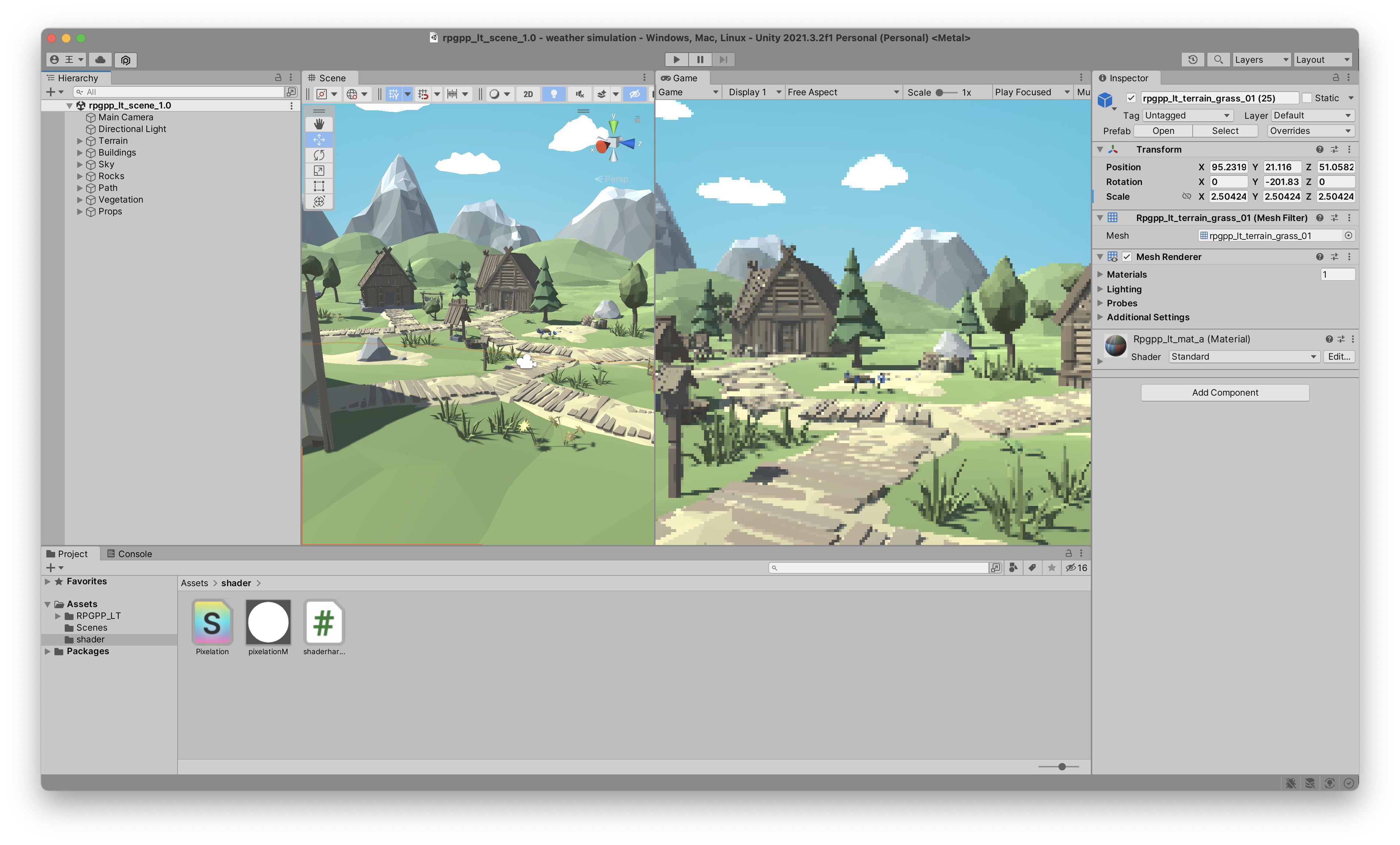
Task: Select the Rotate tool in Scene toolbar
Action: point(319,155)
